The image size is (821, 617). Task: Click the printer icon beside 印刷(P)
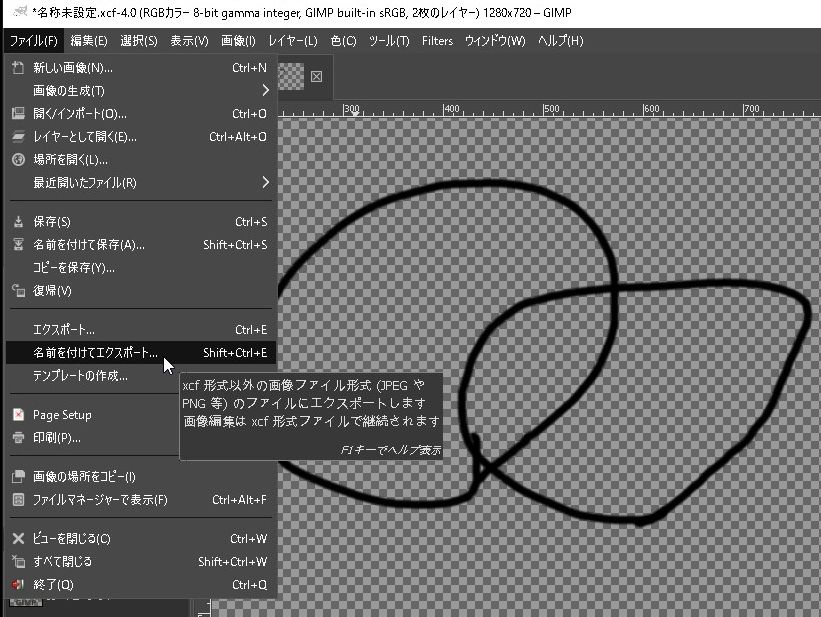(17, 438)
